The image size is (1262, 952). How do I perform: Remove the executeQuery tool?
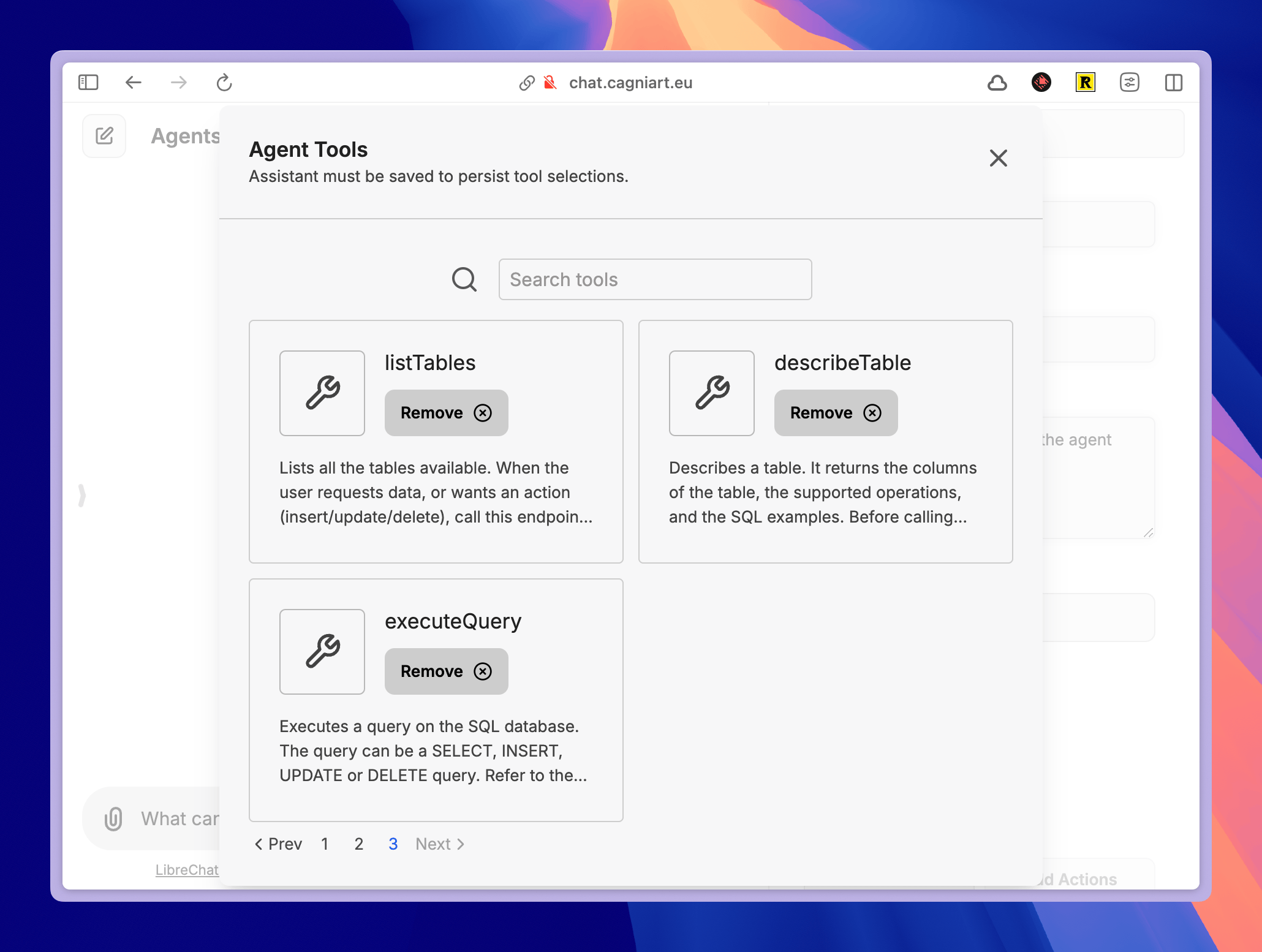(x=447, y=671)
